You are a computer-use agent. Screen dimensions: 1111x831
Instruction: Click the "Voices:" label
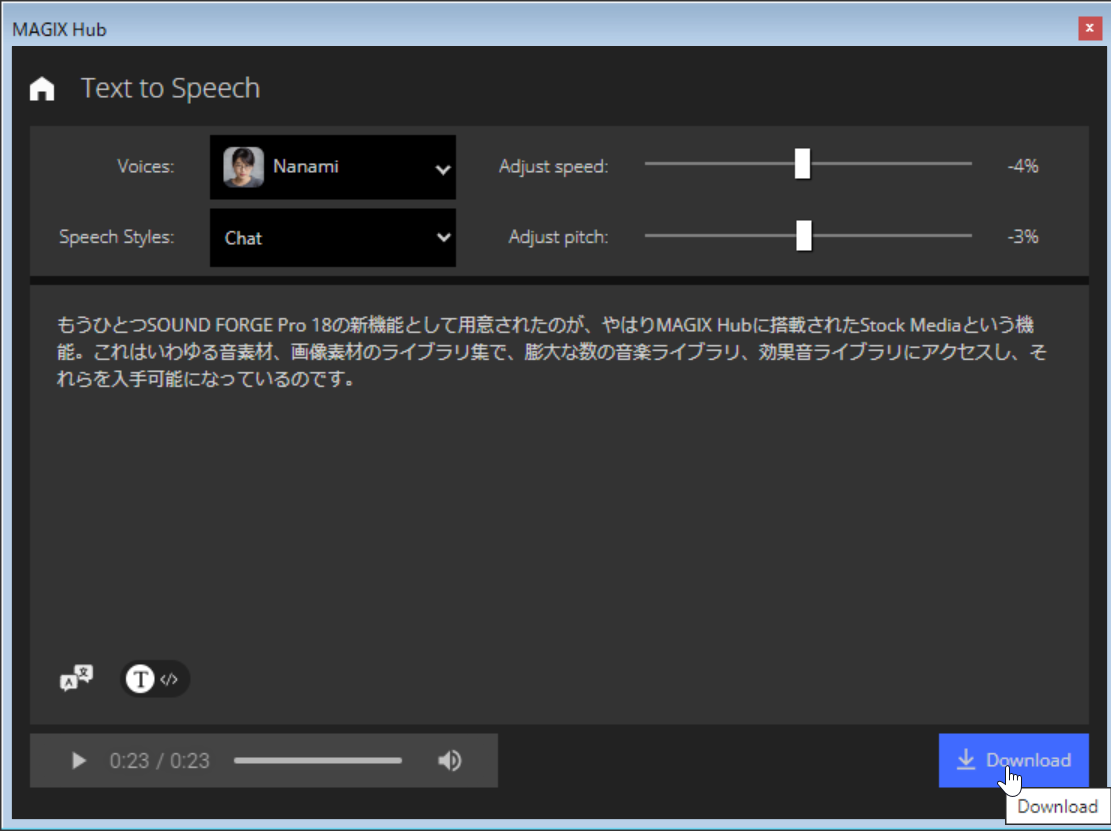tap(145, 166)
